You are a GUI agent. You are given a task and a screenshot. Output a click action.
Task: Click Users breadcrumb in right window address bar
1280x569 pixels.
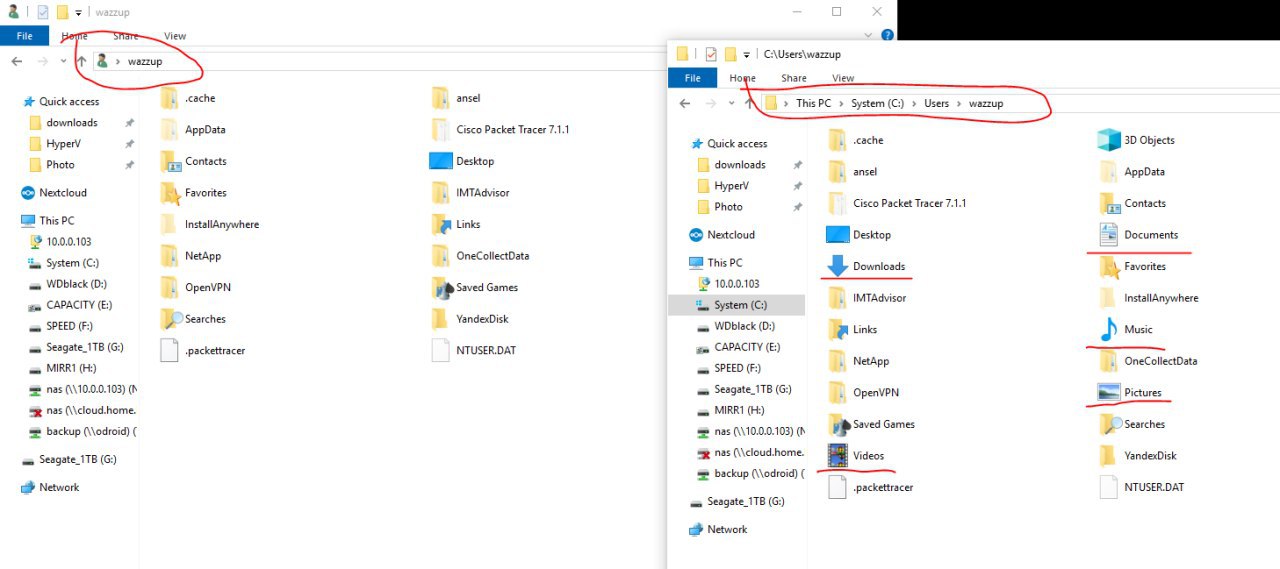[936, 103]
